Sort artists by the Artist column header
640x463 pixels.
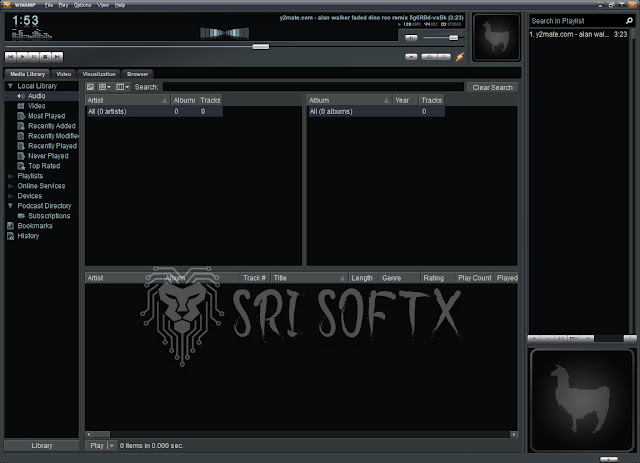point(127,100)
